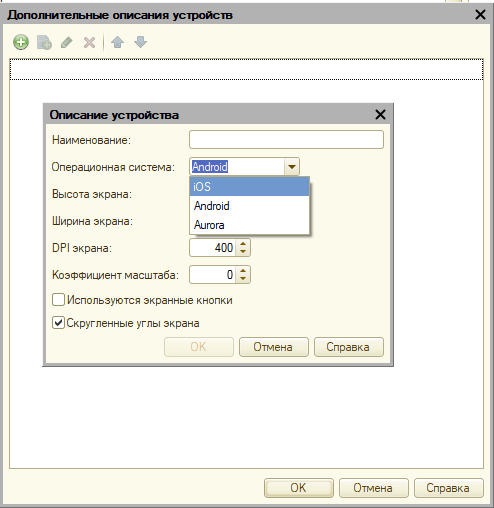
Task: Move item up with up arrow
Action: click(117, 42)
